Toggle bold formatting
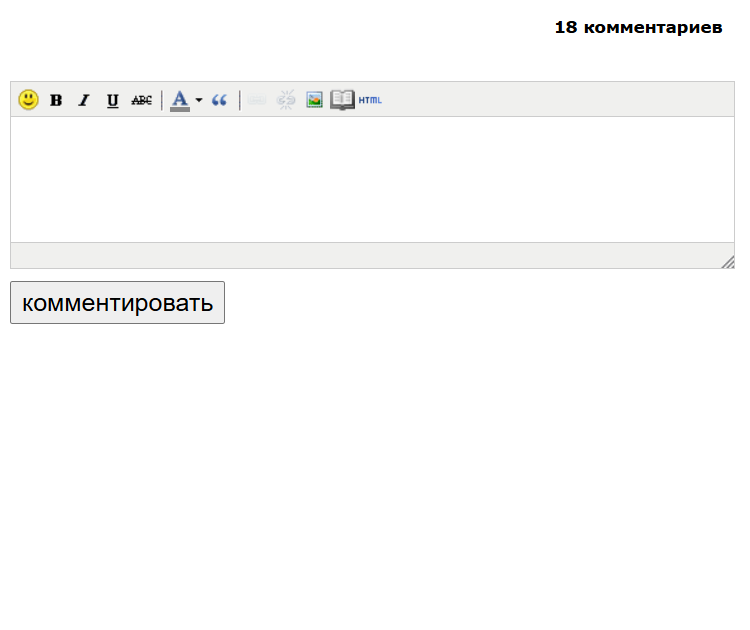The image size is (750, 630). click(56, 100)
